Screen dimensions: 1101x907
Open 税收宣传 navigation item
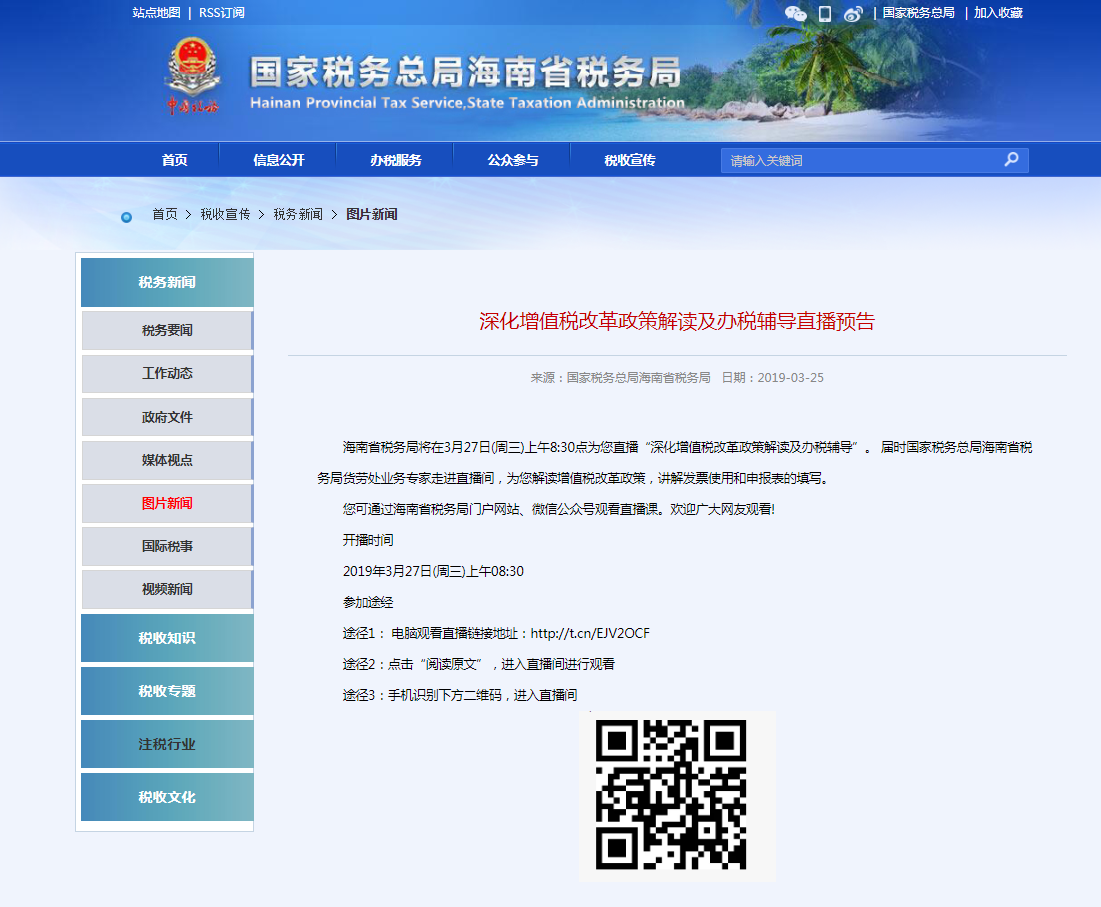click(x=630, y=160)
